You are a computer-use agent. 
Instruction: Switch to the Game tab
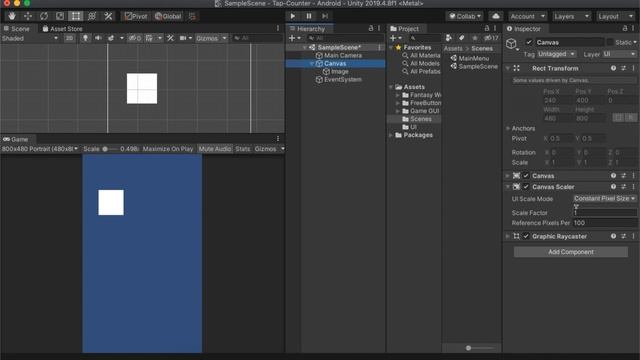point(16,139)
